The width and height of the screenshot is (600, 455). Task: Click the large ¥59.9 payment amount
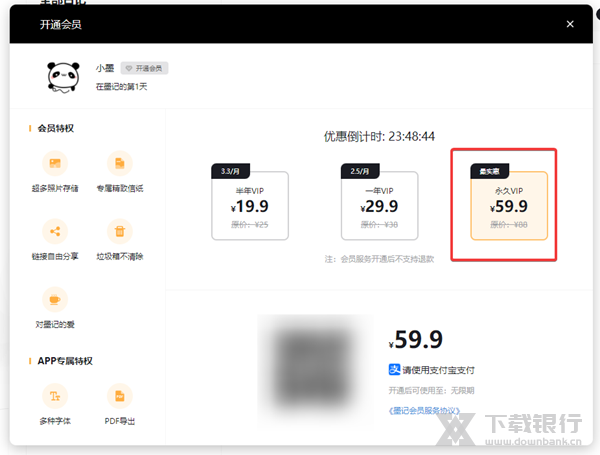pyautogui.click(x=416, y=339)
